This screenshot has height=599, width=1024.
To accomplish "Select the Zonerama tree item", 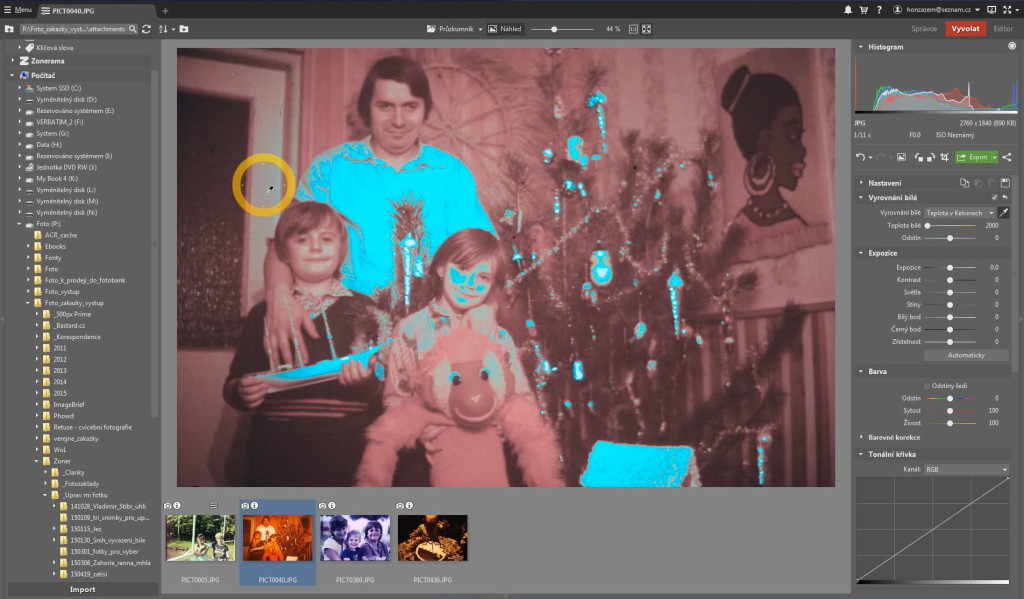I will point(48,61).
